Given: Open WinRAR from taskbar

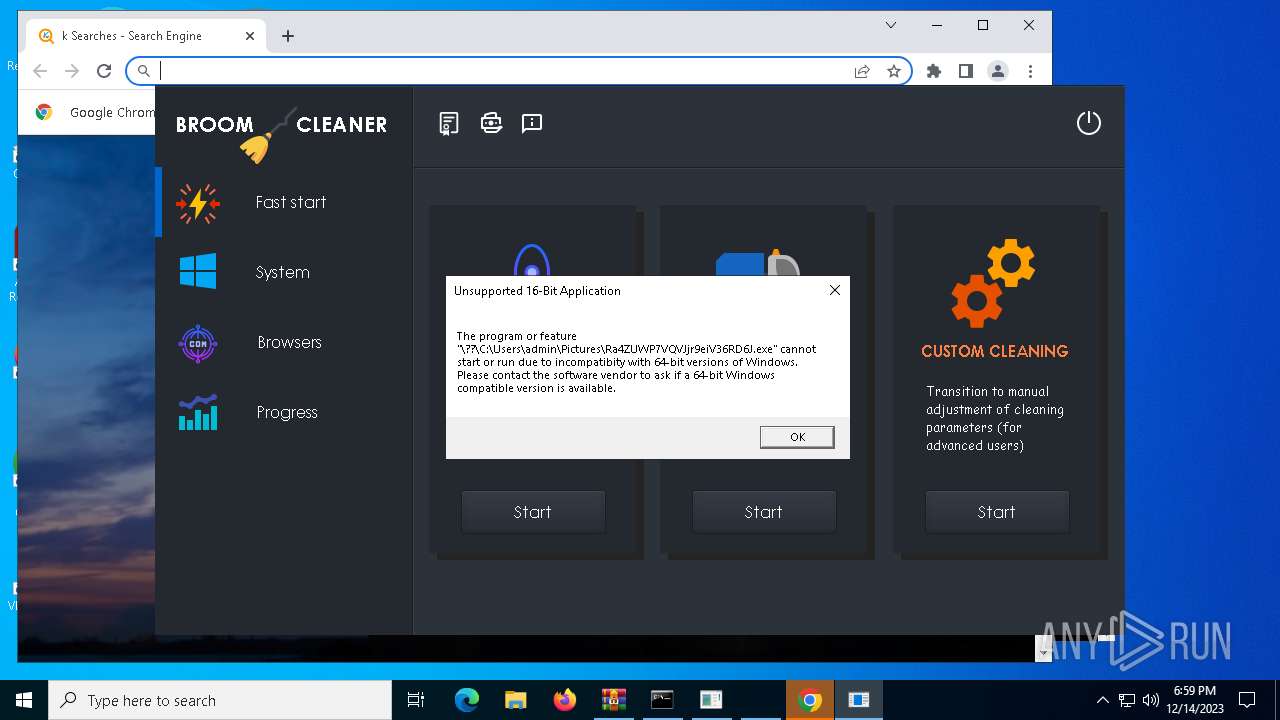Looking at the screenshot, I should coord(613,700).
